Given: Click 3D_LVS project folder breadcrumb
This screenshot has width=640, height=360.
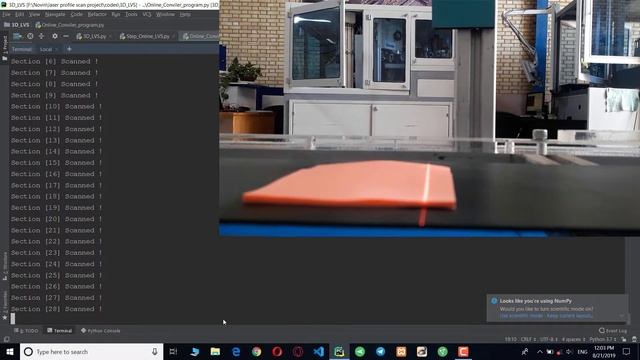Looking at the screenshot, I should [17, 25].
